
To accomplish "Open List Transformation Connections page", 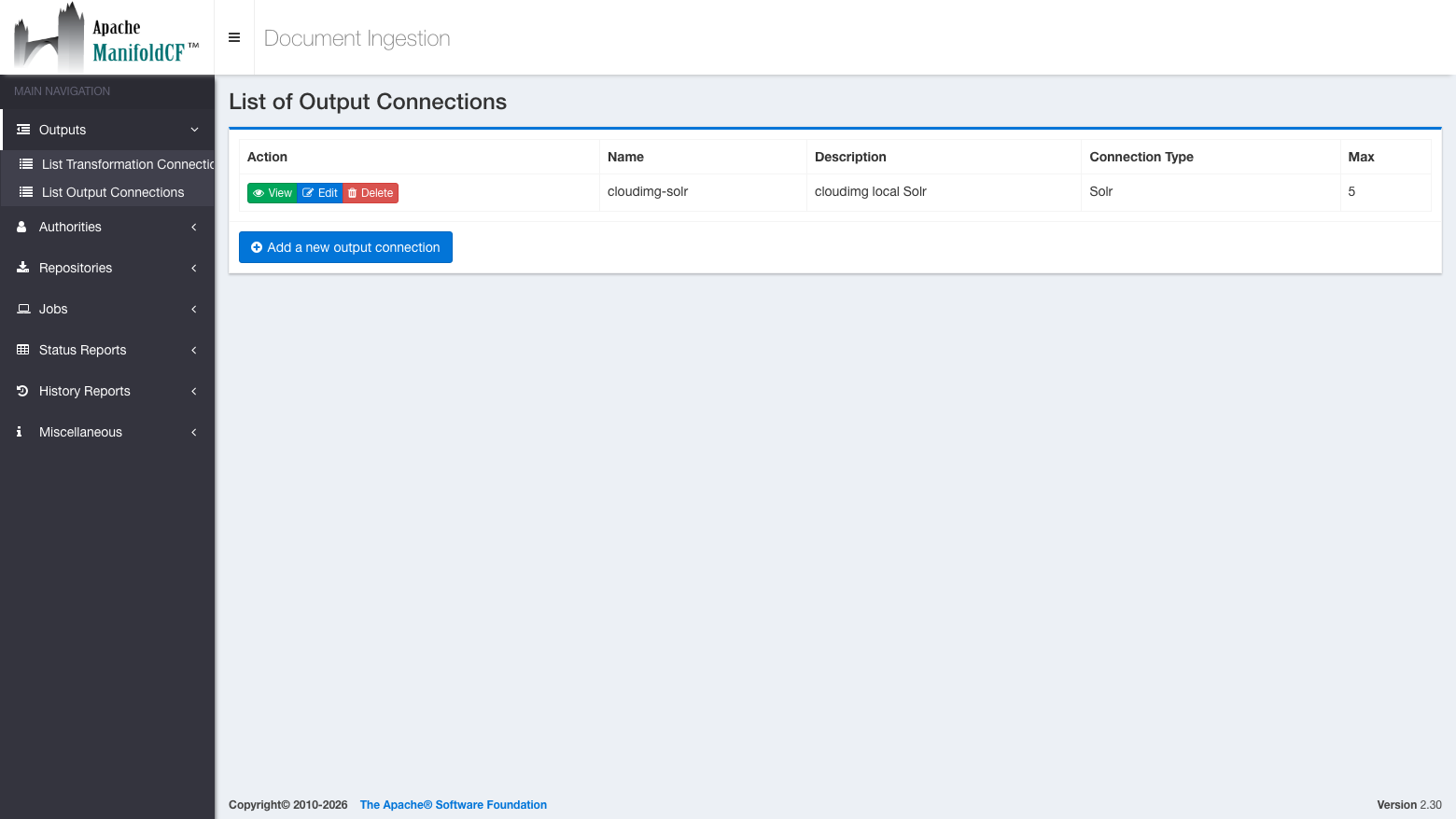I will (x=107, y=164).
